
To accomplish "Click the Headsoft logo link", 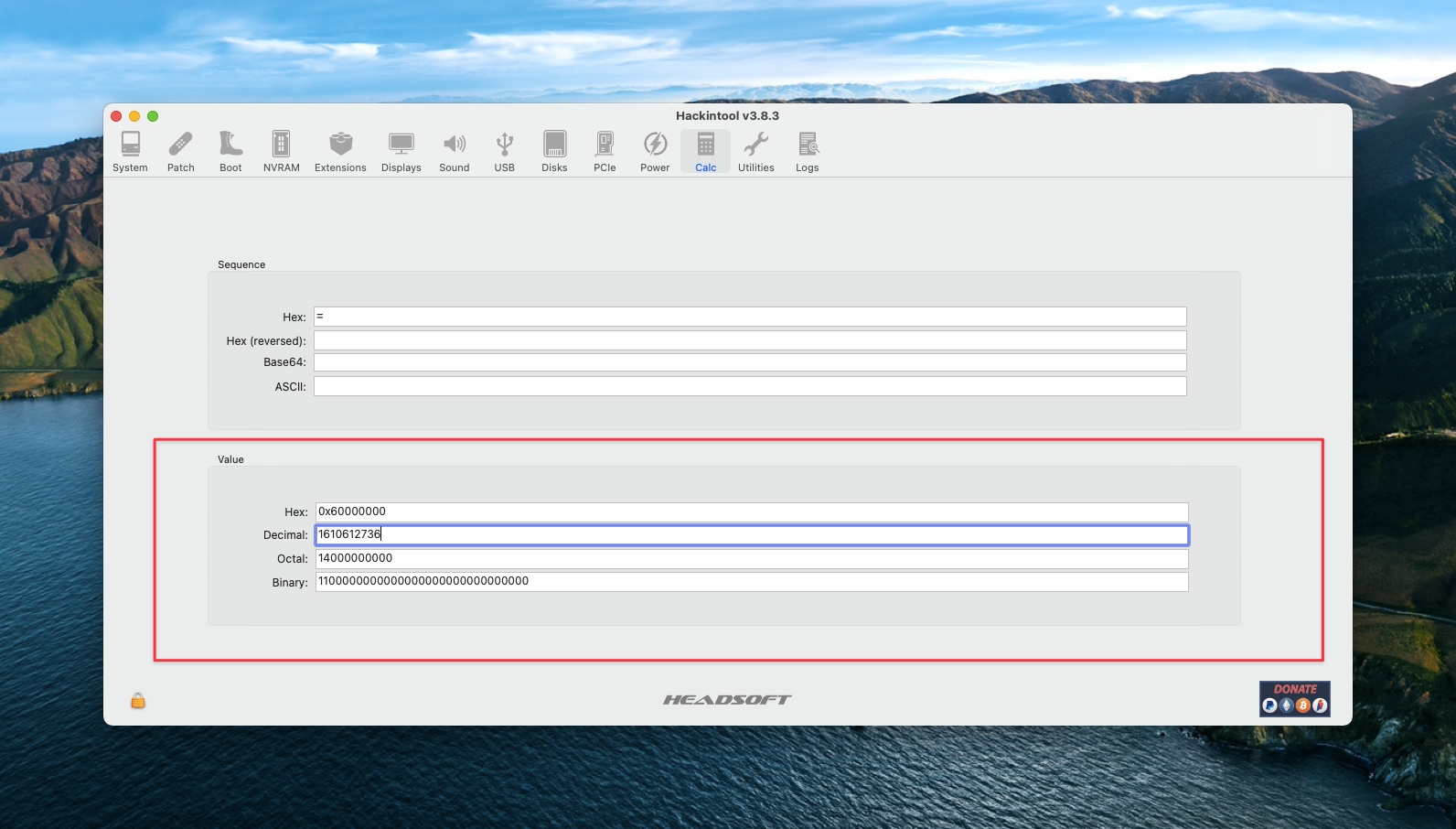I will point(727,700).
